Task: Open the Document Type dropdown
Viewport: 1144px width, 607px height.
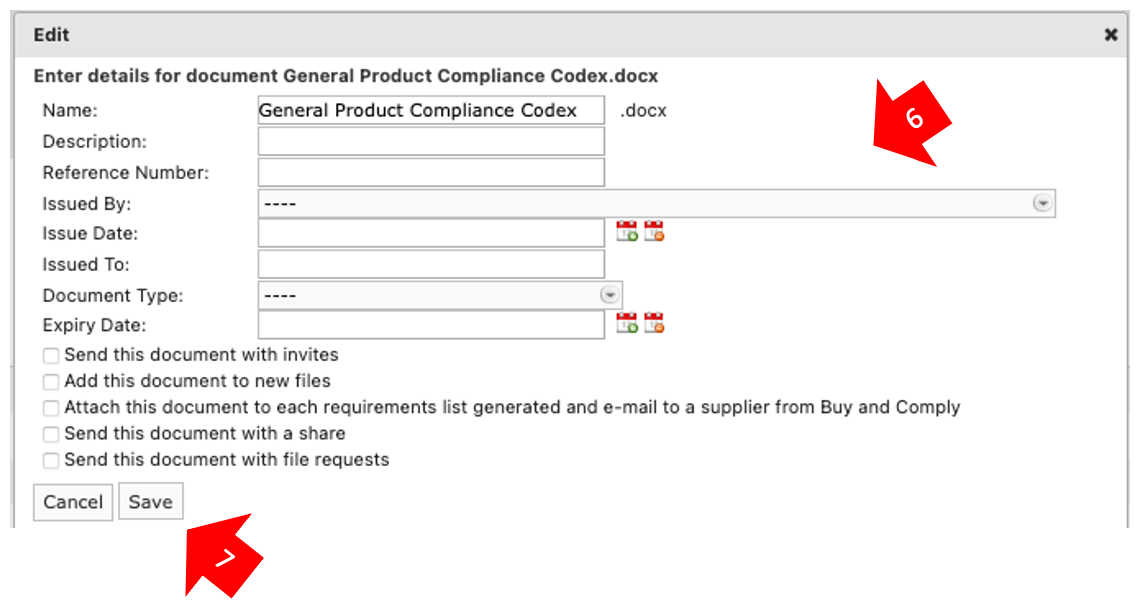Action: [x=440, y=295]
